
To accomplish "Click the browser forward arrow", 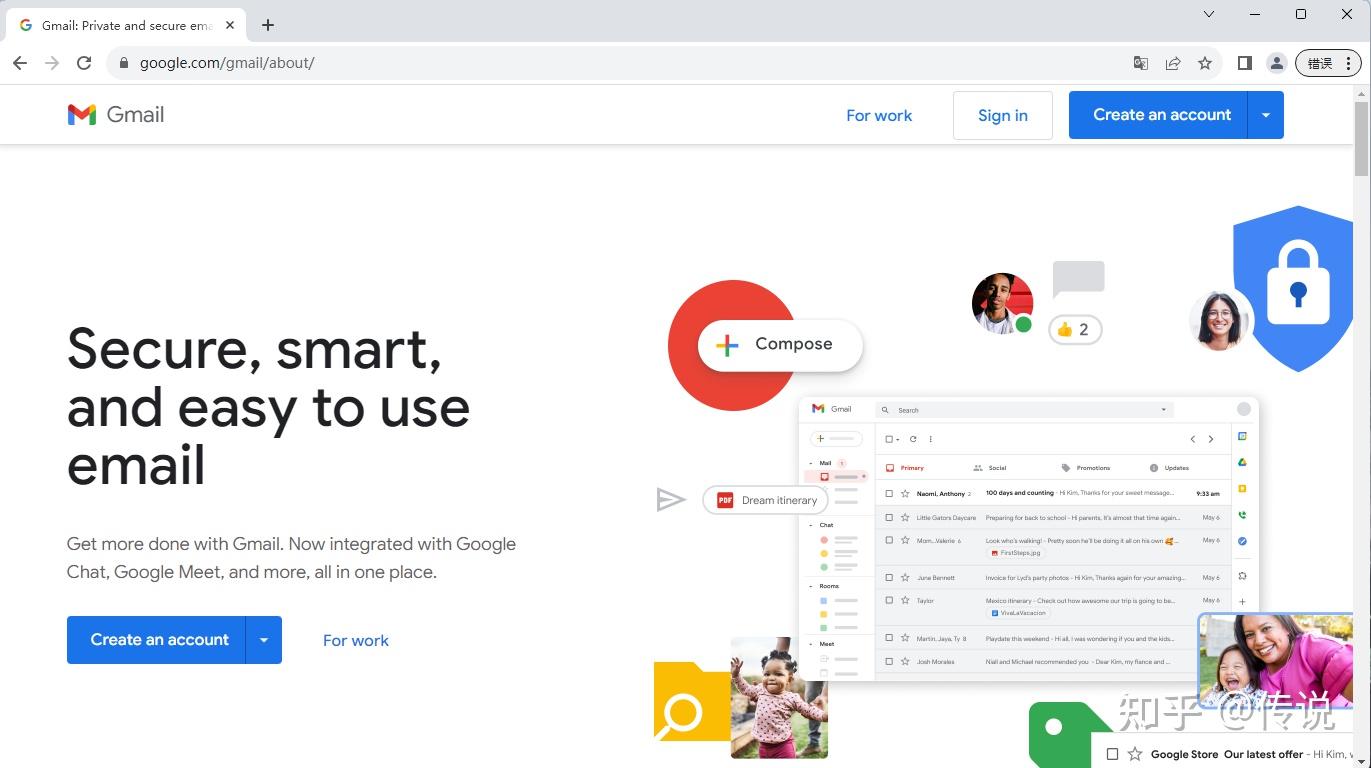I will 52,63.
